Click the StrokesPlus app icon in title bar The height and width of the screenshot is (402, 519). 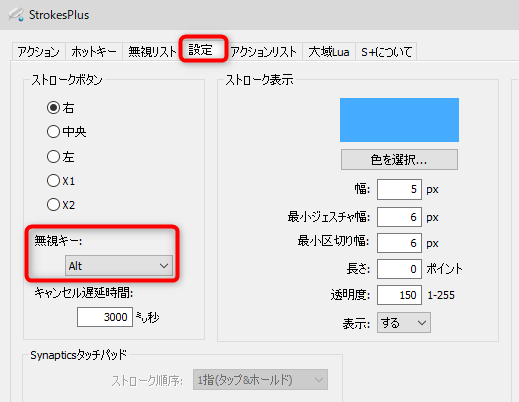point(16,14)
